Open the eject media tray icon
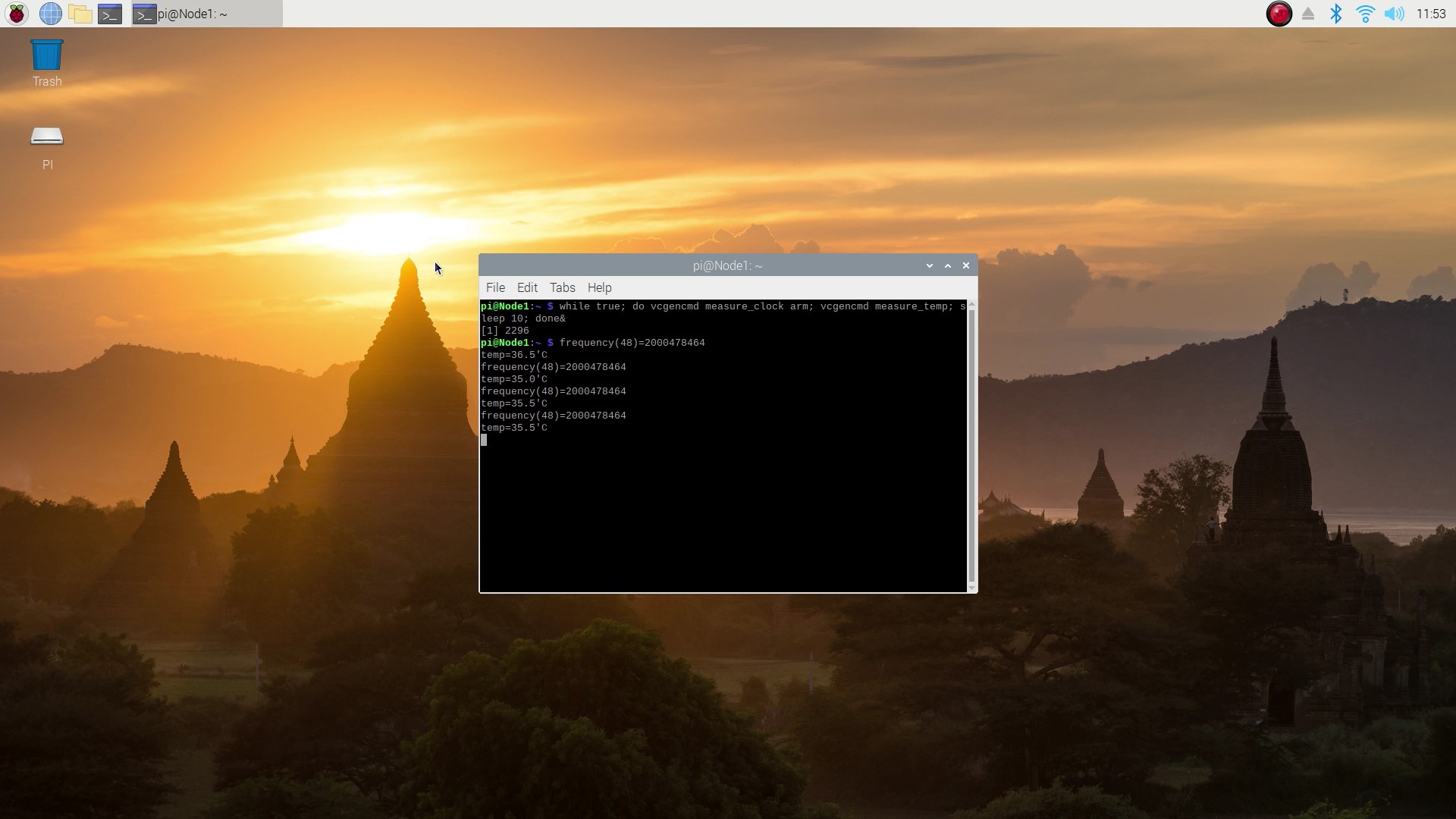Image resolution: width=1456 pixels, height=819 pixels. pos(1308,14)
